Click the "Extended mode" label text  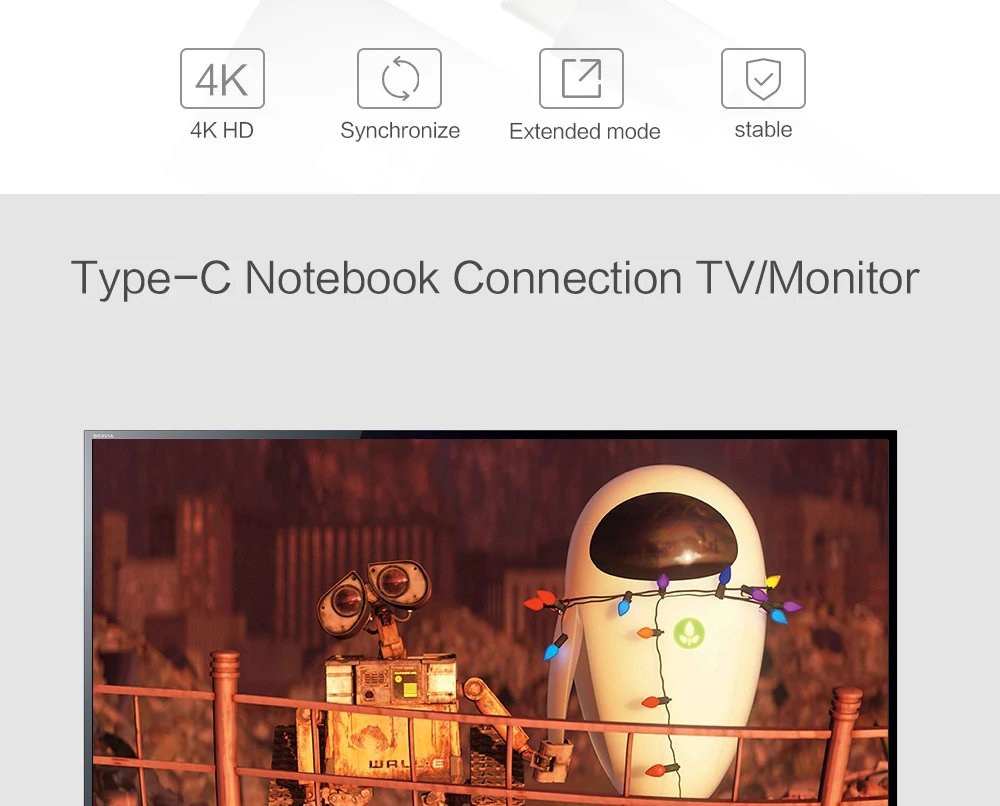[x=585, y=131]
